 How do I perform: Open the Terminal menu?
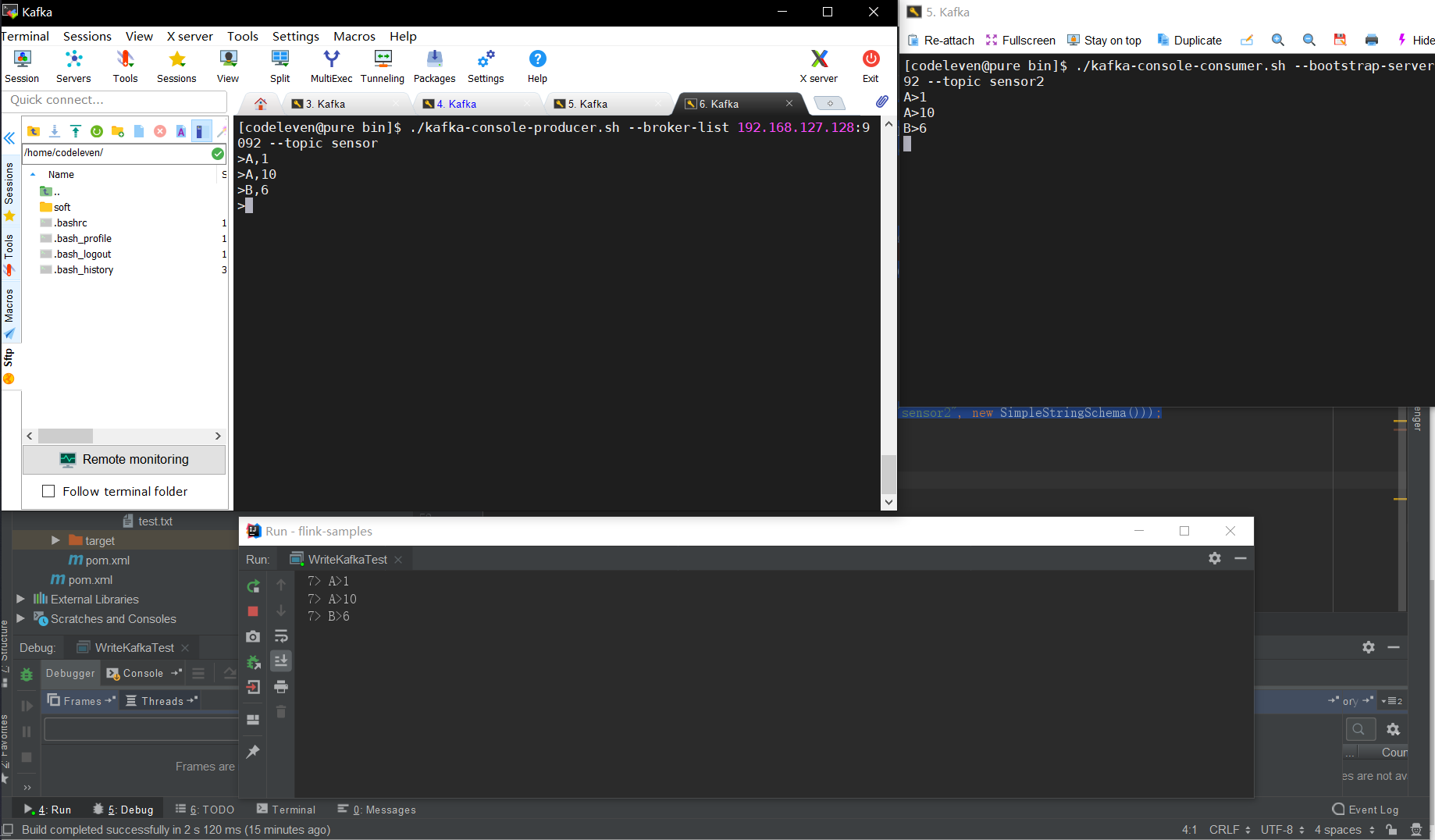point(25,36)
